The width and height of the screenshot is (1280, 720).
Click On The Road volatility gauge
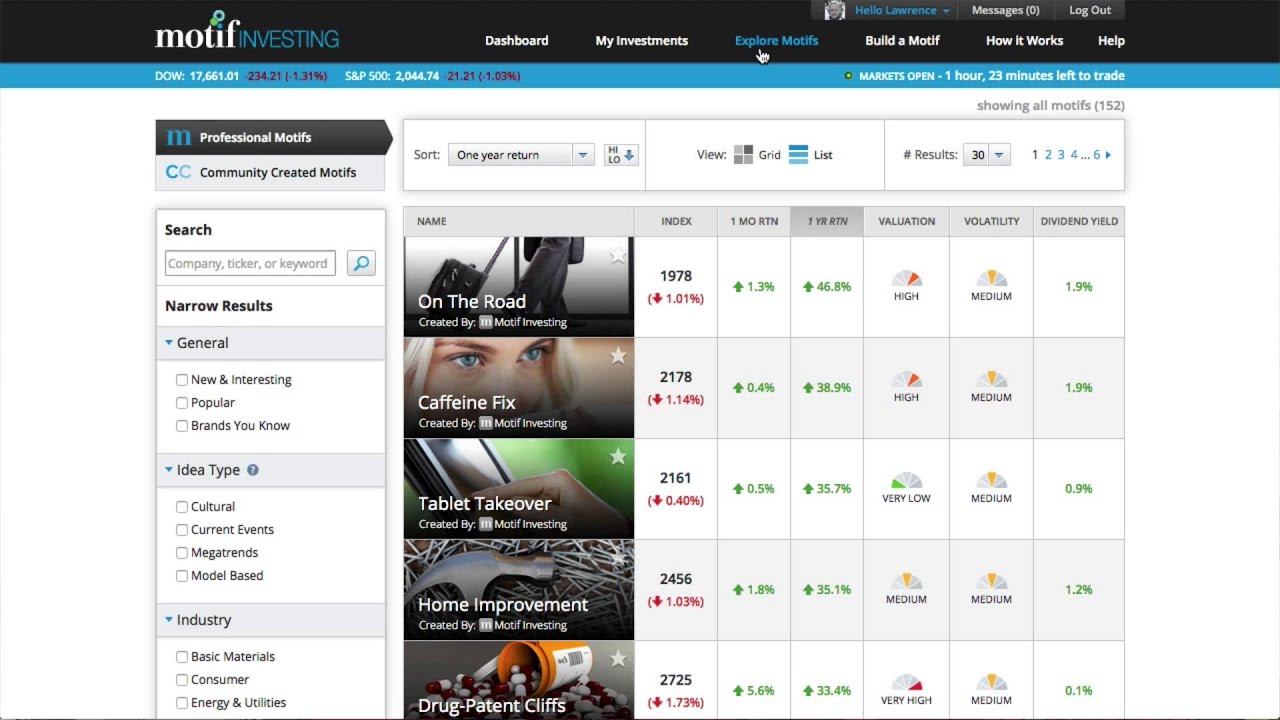click(991, 279)
